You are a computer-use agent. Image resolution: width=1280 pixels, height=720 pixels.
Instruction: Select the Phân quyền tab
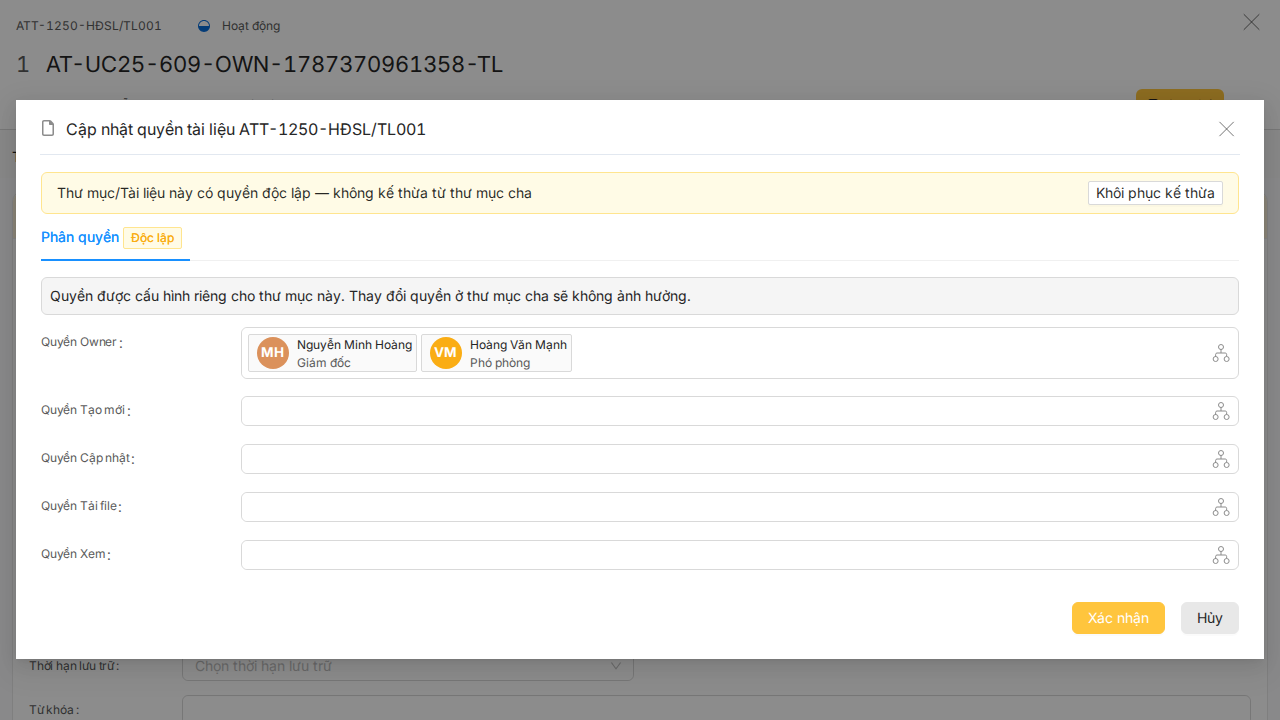[x=80, y=237]
